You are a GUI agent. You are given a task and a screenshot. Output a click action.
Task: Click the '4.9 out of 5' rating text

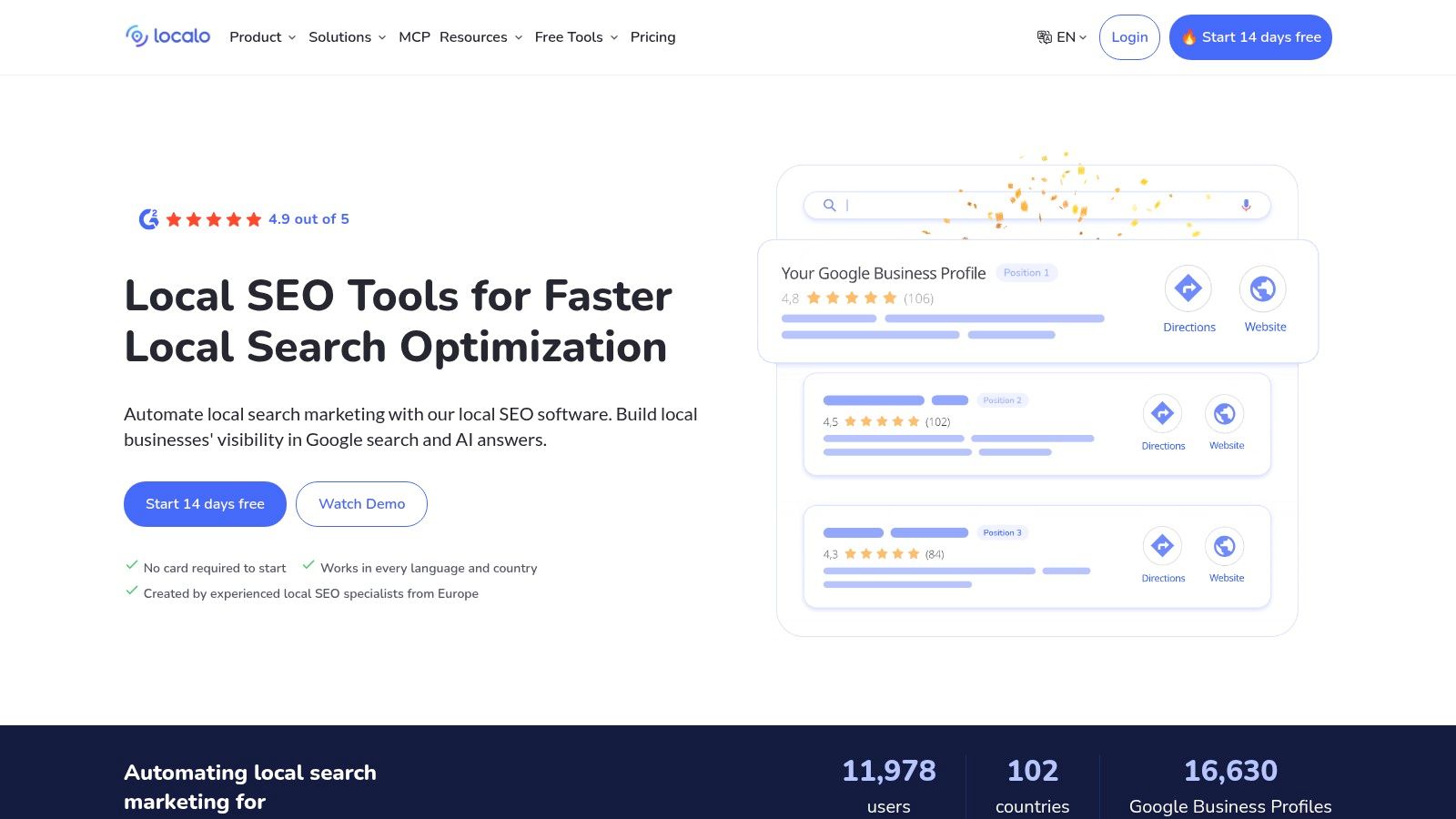[x=308, y=219]
